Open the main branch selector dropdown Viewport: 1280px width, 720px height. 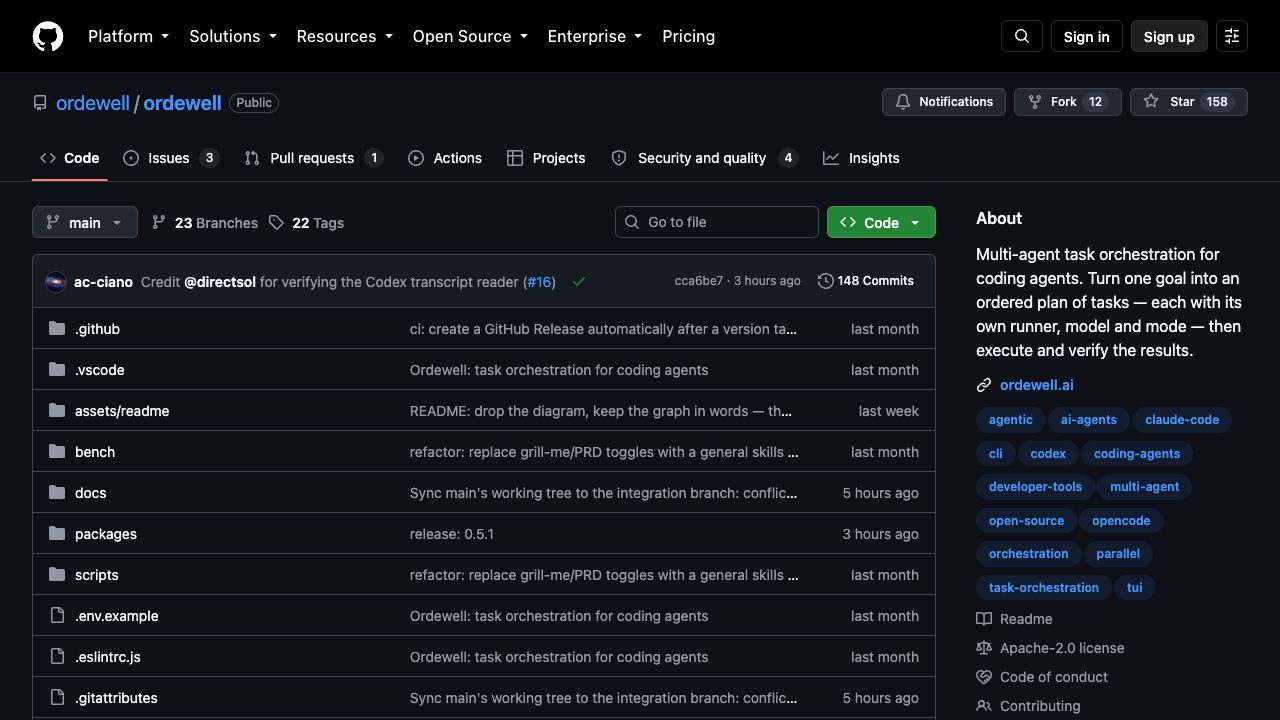click(x=85, y=222)
